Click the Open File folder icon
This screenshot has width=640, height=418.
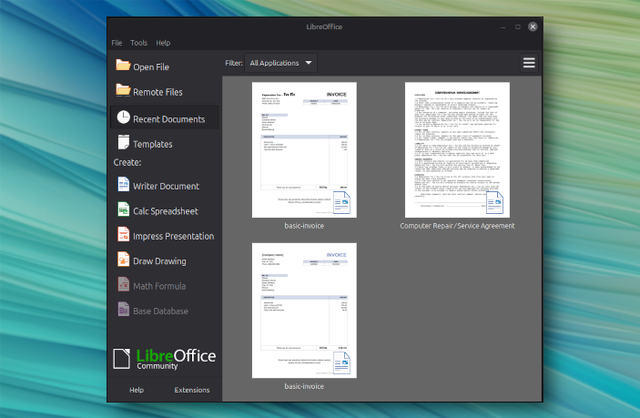[123, 65]
